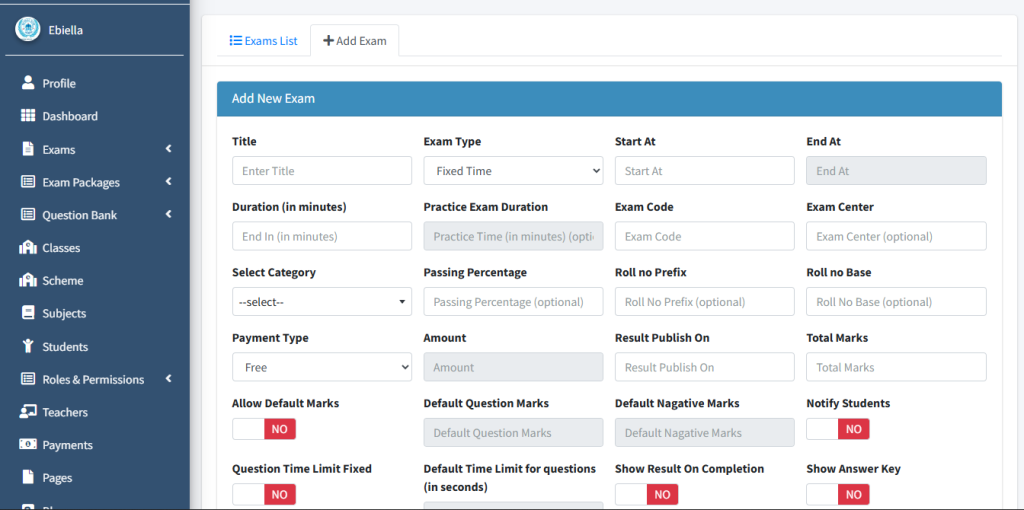This screenshot has width=1024, height=510.
Task: Toggle Allow Default Marks switch
Action: pyautogui.click(x=264, y=429)
